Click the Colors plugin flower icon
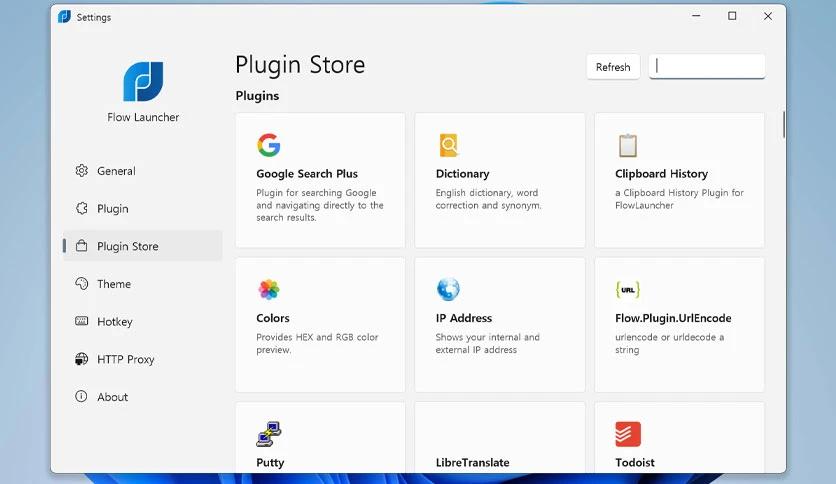Viewport: 836px width, 484px height. pos(269,289)
